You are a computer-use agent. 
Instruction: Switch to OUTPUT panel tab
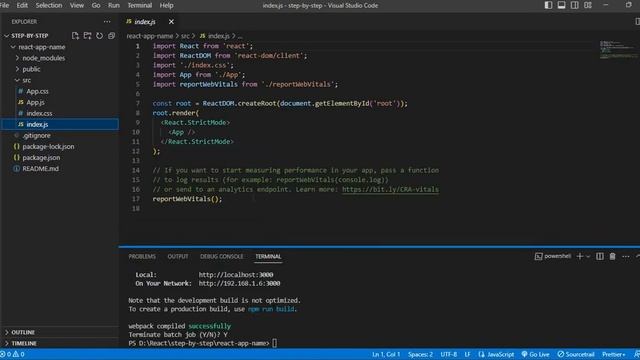click(x=178, y=256)
